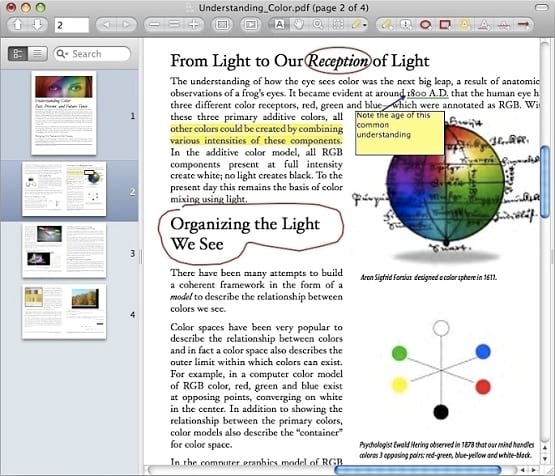Image resolution: width=555 pixels, height=476 pixels.
Task: Select the circle annotation around 'Reception'
Action: click(338, 61)
